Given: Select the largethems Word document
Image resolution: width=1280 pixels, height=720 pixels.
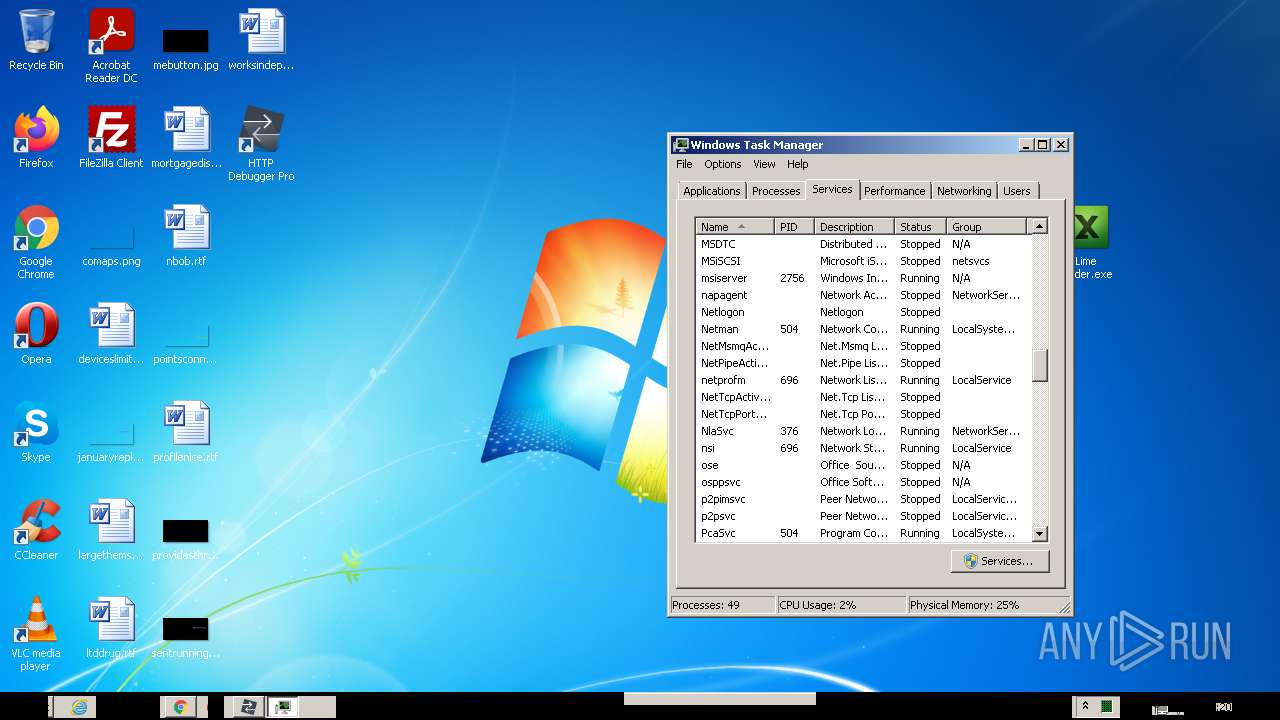Looking at the screenshot, I should pos(111,530).
